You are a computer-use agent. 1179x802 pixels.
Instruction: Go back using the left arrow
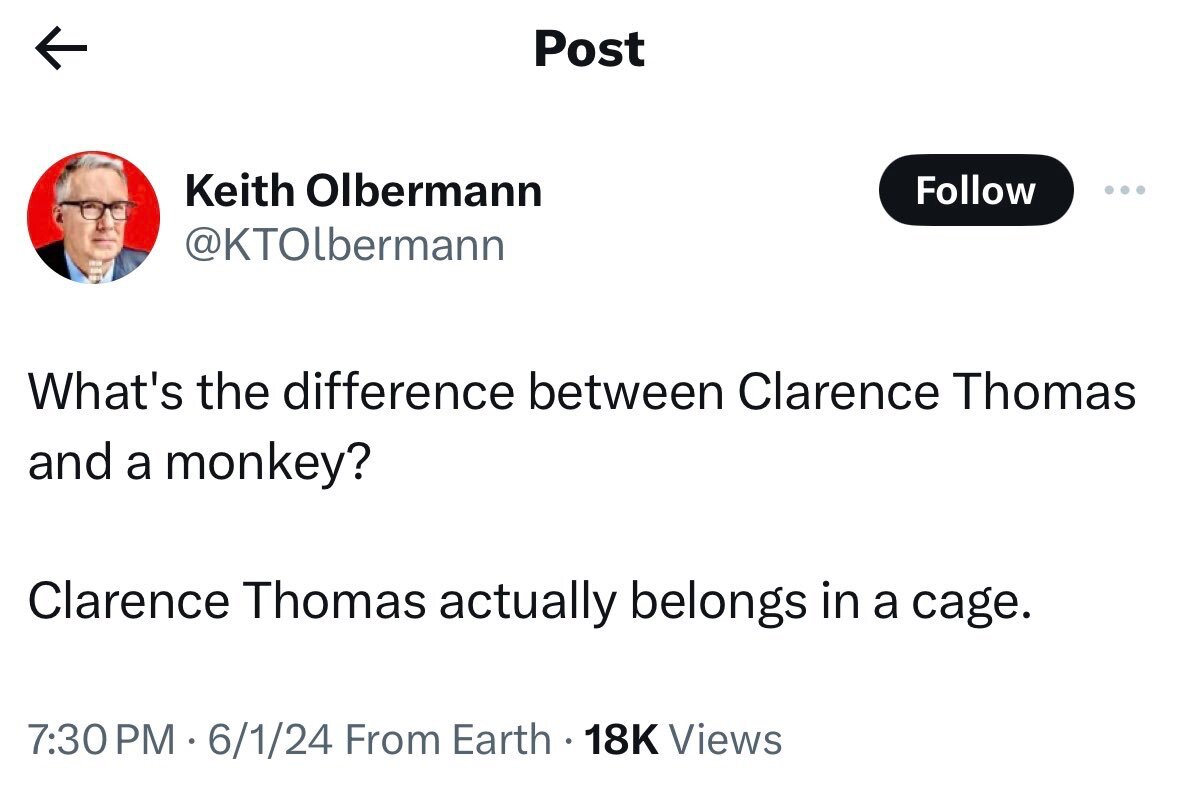[x=62, y=50]
